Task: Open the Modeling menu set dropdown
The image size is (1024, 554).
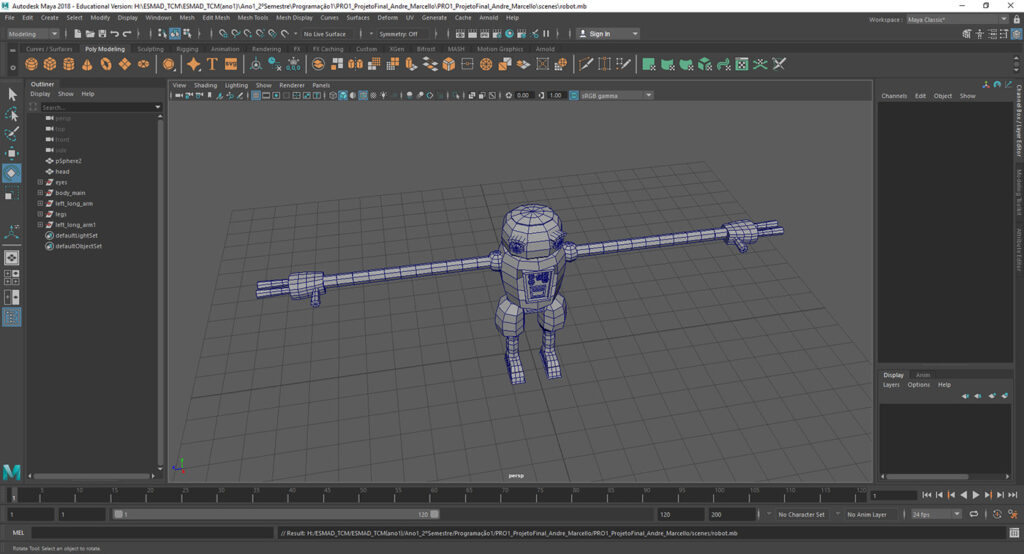Action: pyautogui.click(x=32, y=34)
